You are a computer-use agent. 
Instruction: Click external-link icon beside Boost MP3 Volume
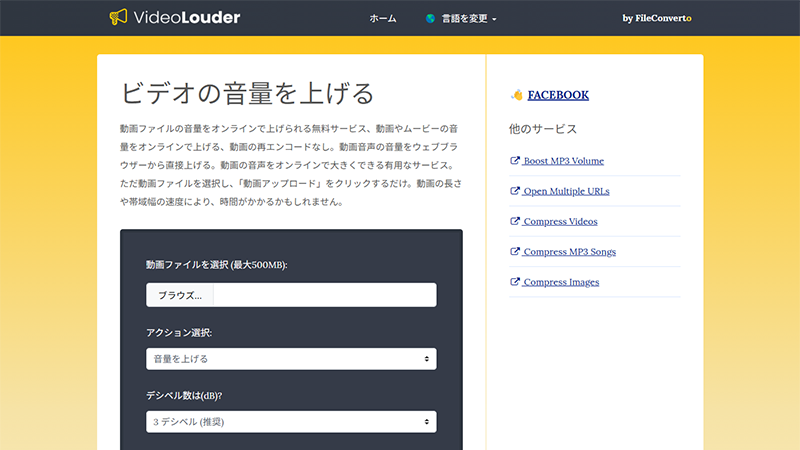pos(515,160)
